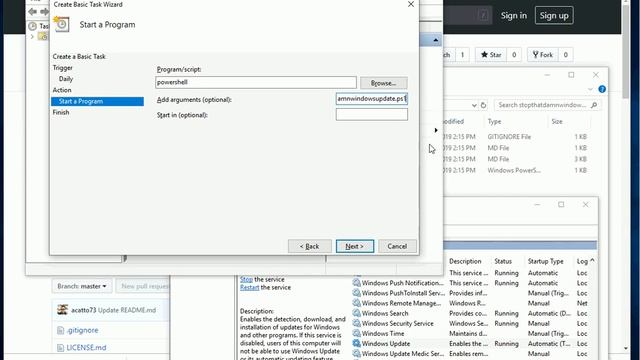Open the File Explorer address bar dropdown
This screenshot has width=640, height=360.
pos(474,105)
